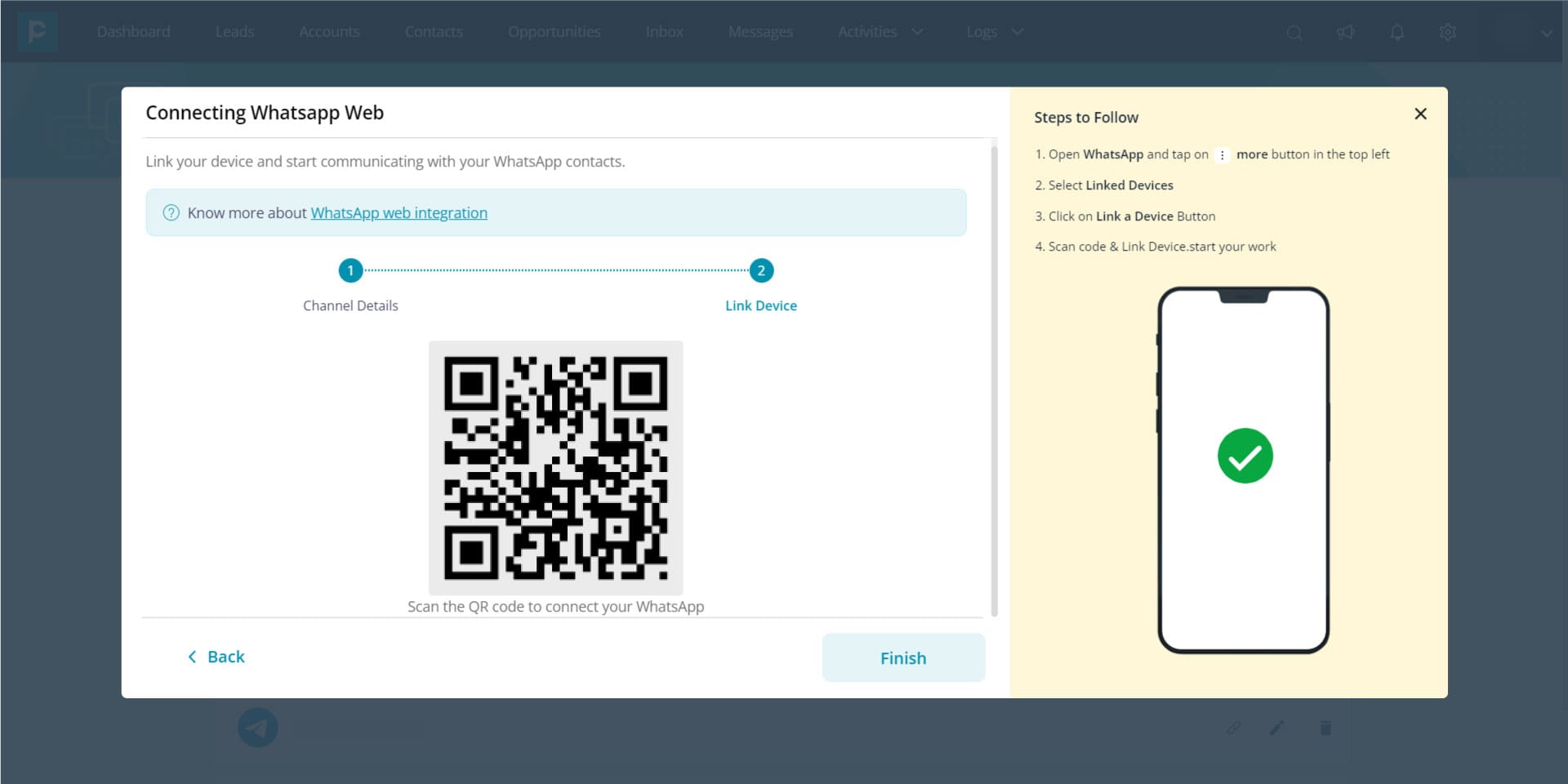Click the 'Scan the QR code to connect your WhatsApp' text
The width and height of the screenshot is (1568, 784).
(x=555, y=607)
